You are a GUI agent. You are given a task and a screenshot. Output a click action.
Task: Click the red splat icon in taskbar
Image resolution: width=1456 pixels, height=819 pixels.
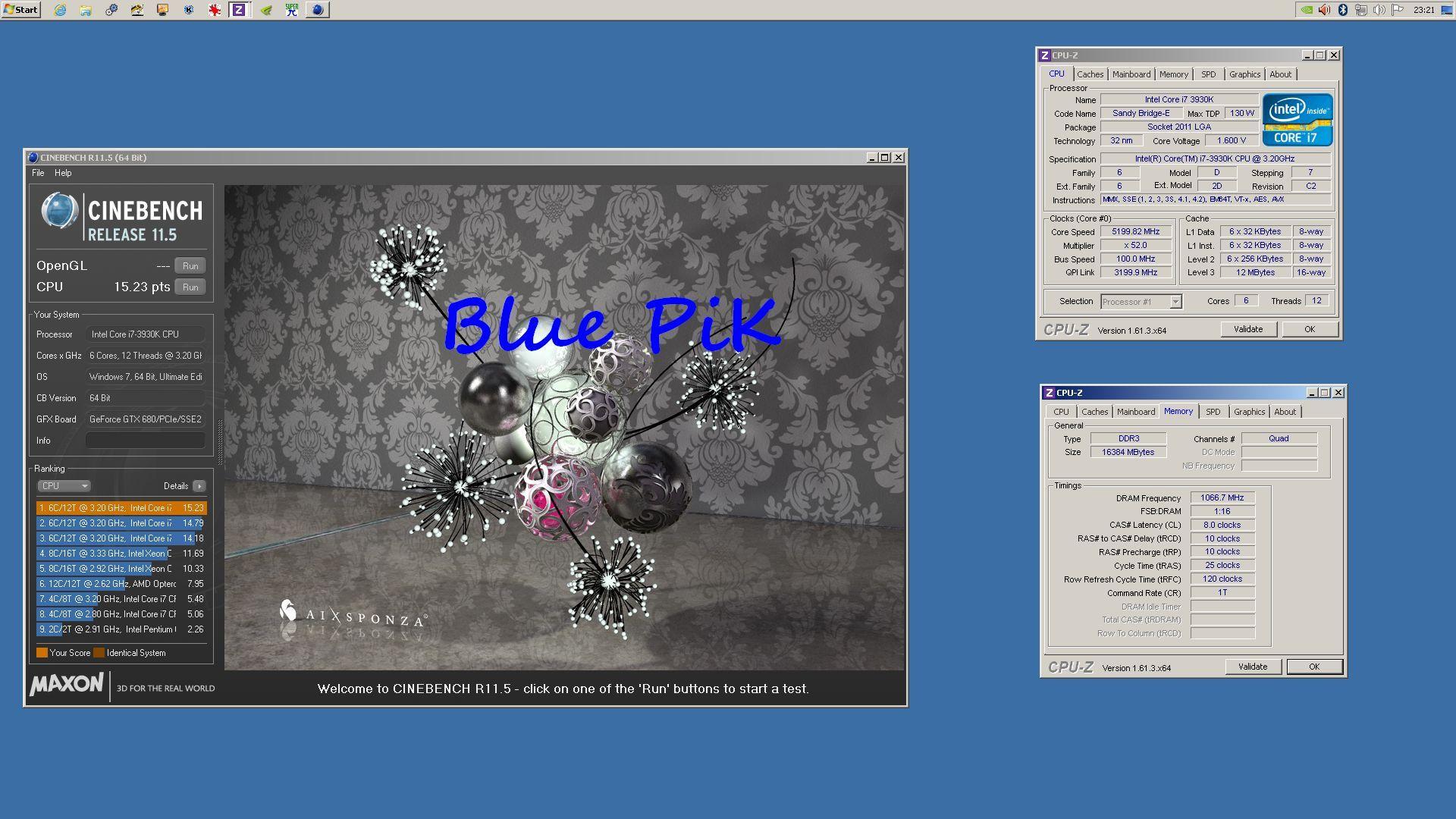tap(215, 10)
